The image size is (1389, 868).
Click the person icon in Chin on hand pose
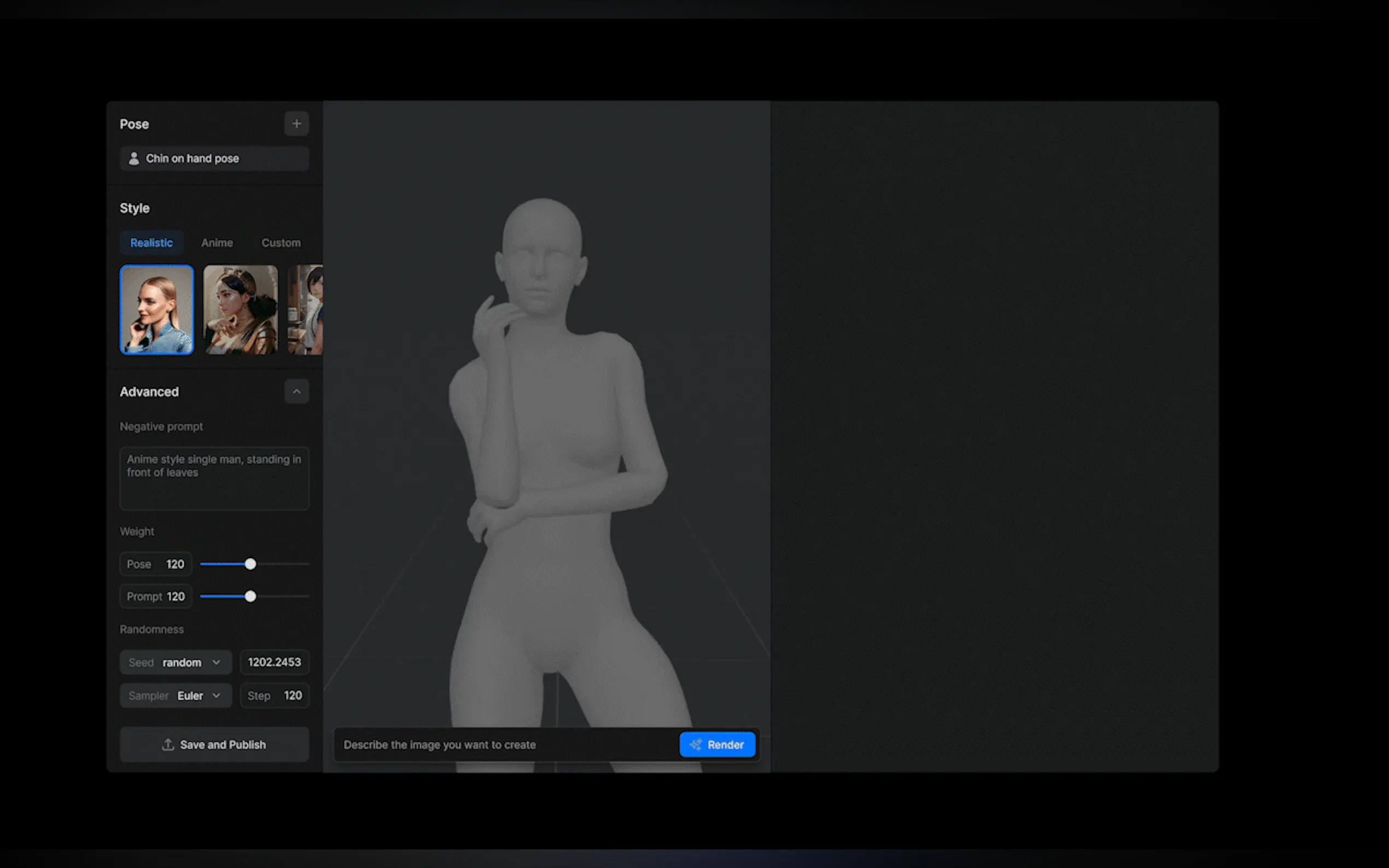point(134,159)
